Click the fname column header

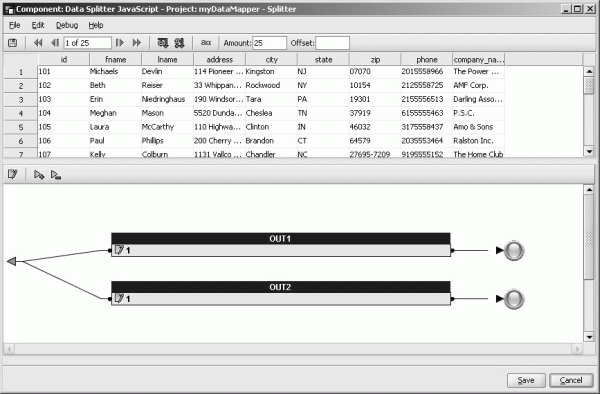click(116, 60)
